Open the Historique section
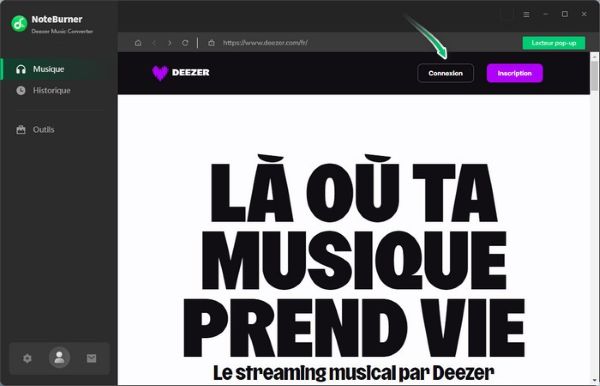The height and width of the screenshot is (386, 600). point(52,91)
